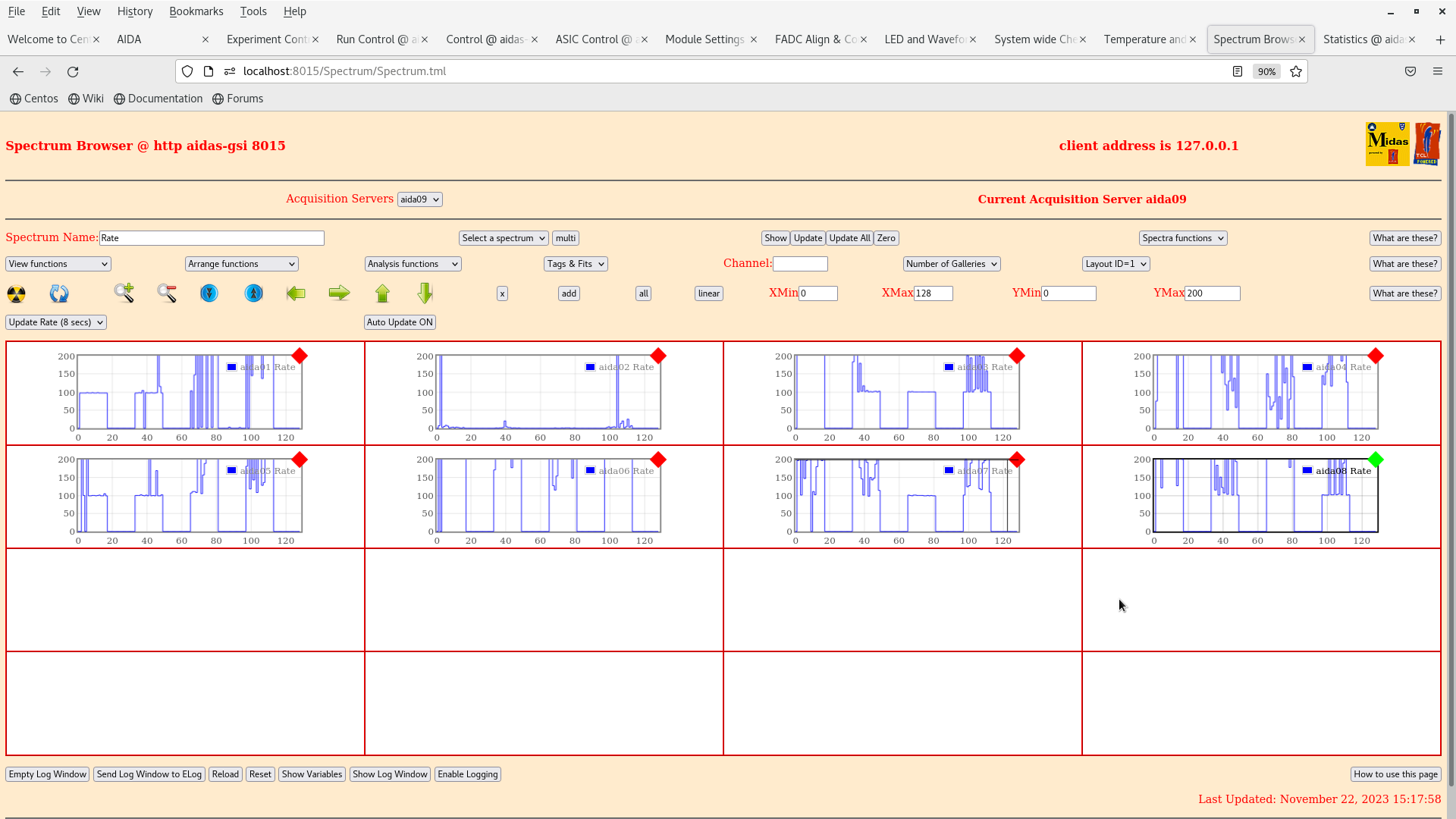Image resolution: width=1456 pixels, height=819 pixels.
Task: Click the Show Log Window button
Action: pyautogui.click(x=390, y=774)
